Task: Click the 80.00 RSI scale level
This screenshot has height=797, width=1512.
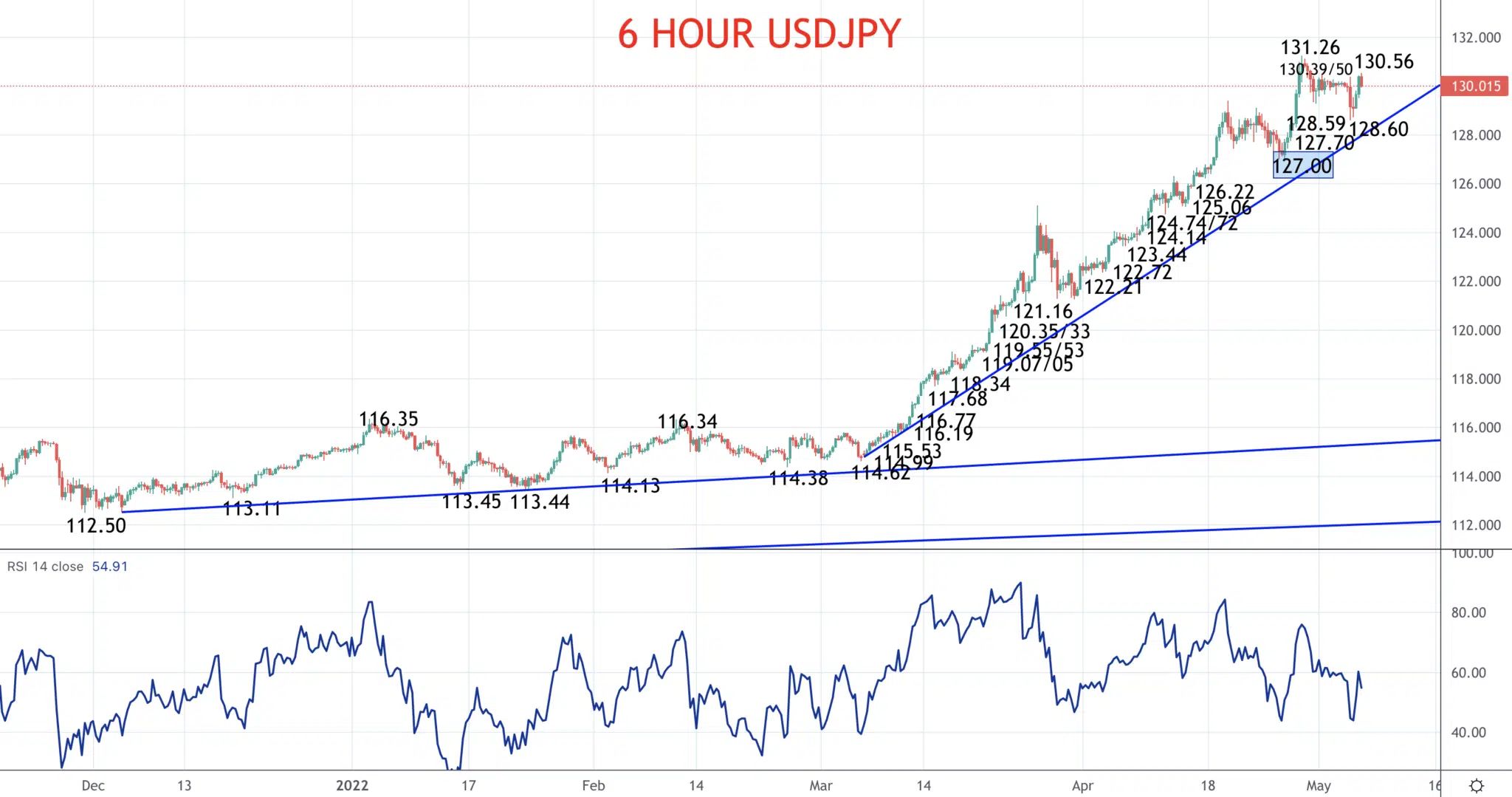Action: (1468, 612)
